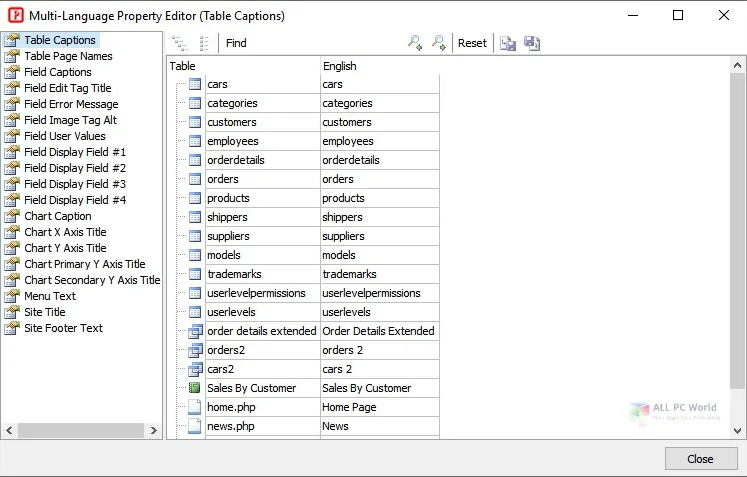Viewport: 747px width, 477px height.
Task: Click the order details extended view icon
Action: coord(195,331)
